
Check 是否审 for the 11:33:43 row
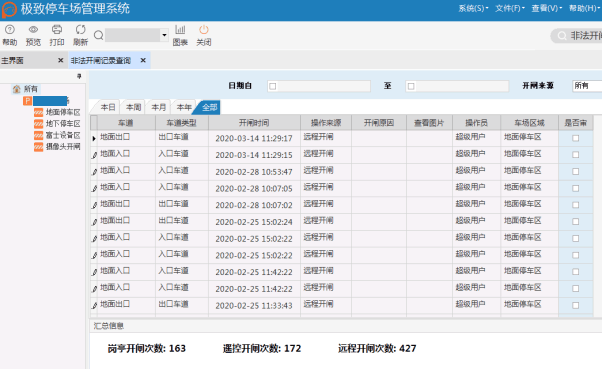[576, 305]
